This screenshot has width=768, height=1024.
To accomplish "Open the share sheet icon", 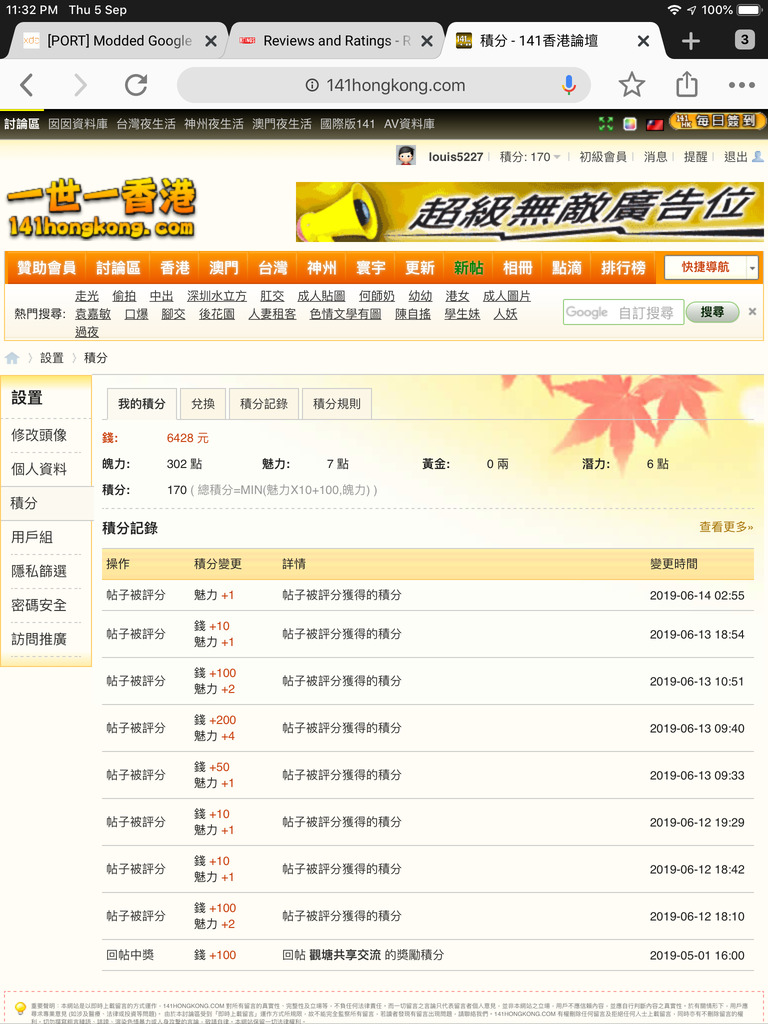I will pyautogui.click(x=686, y=84).
